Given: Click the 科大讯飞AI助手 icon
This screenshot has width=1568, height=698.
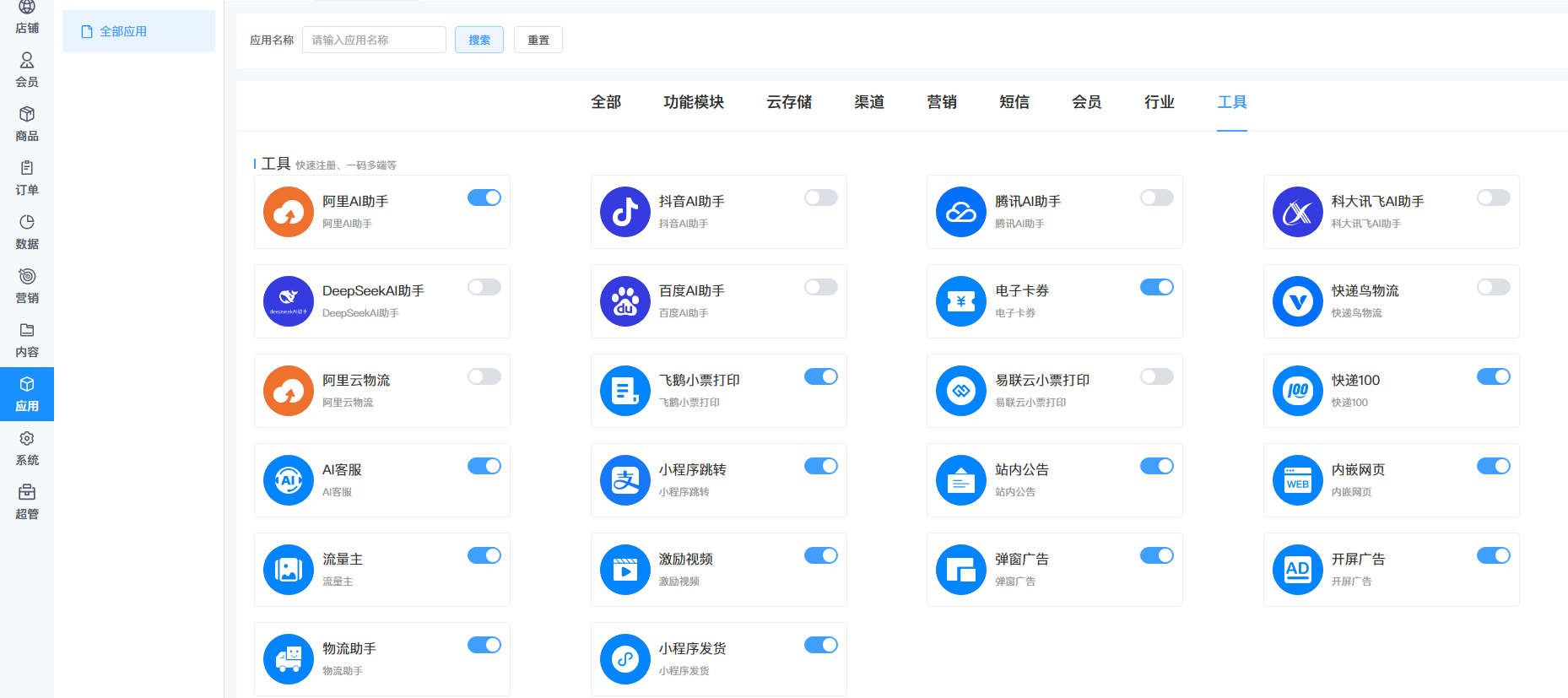Looking at the screenshot, I should [x=1298, y=212].
